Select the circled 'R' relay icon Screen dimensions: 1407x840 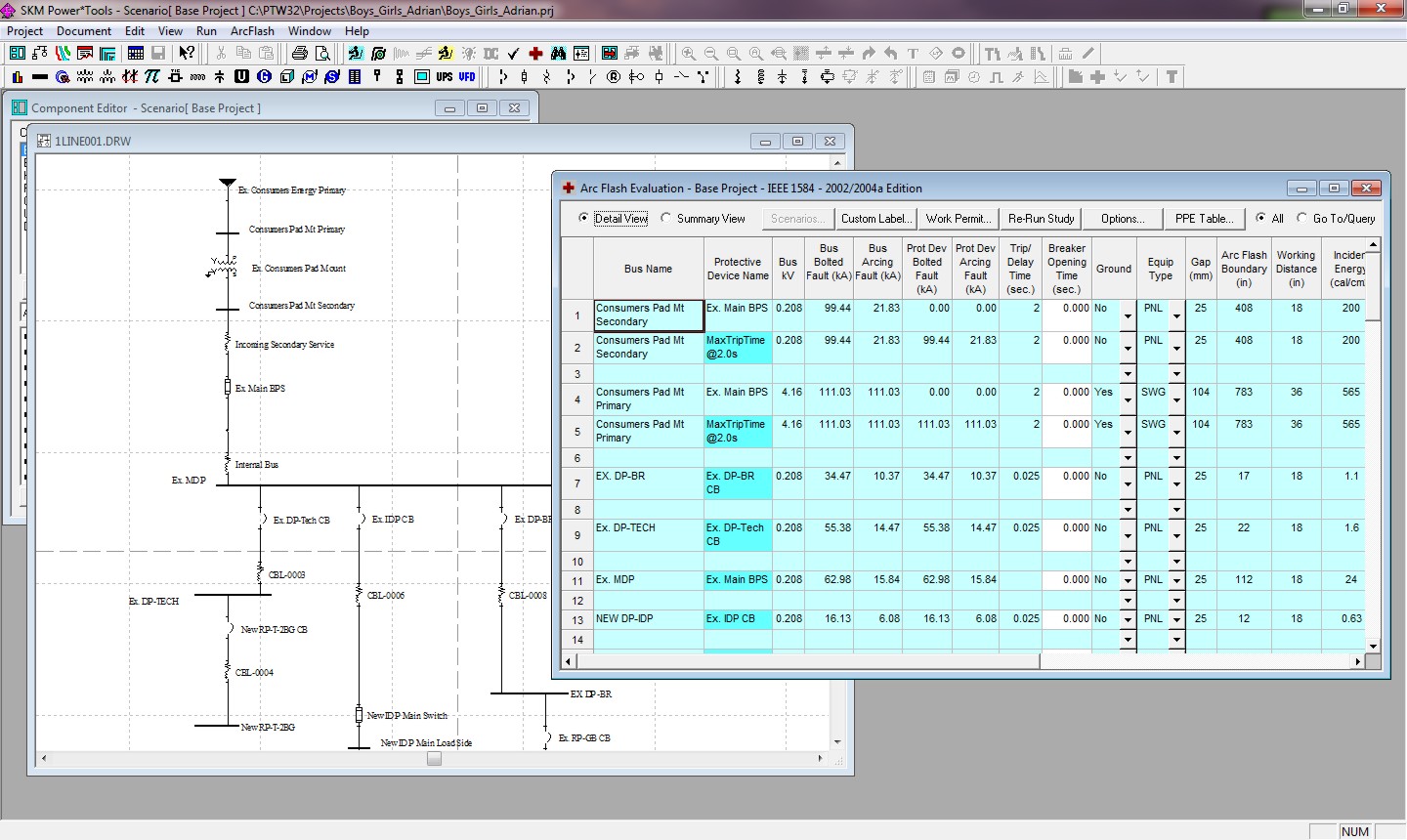click(614, 76)
